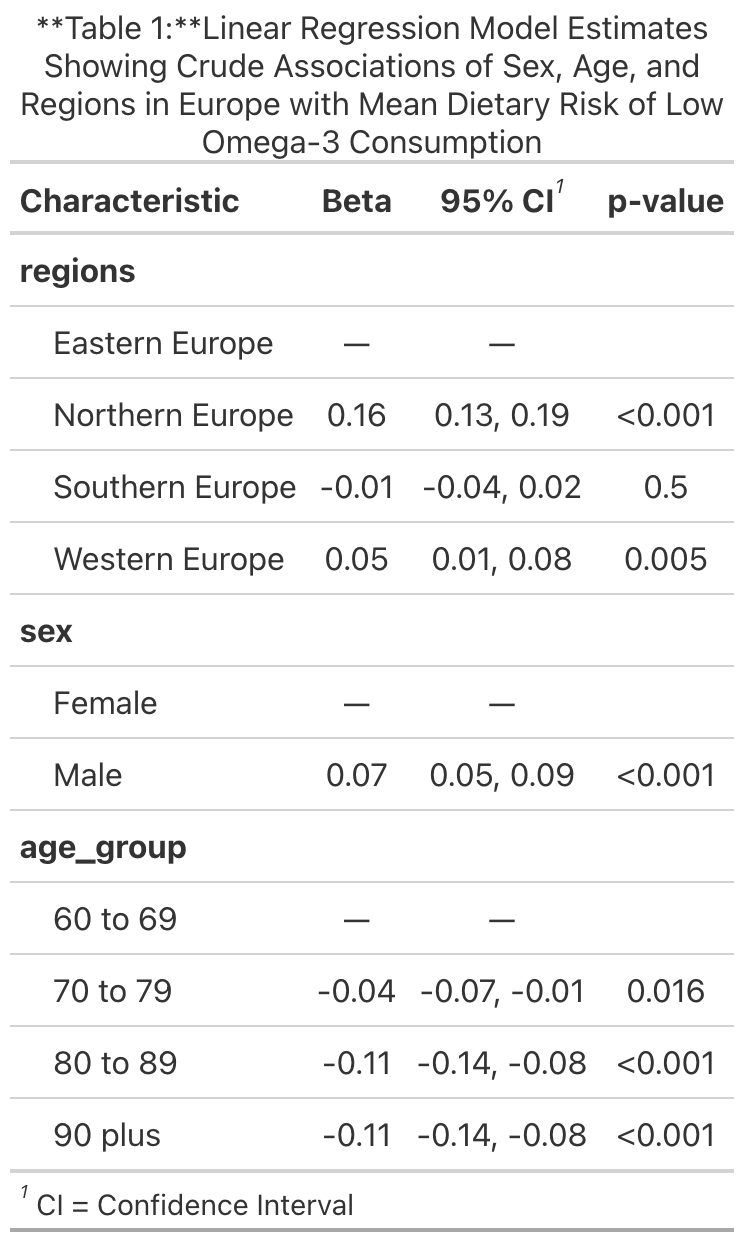Click the Beta column header
Image resolution: width=744 pixels, height=1240 pixels.
[x=356, y=201]
